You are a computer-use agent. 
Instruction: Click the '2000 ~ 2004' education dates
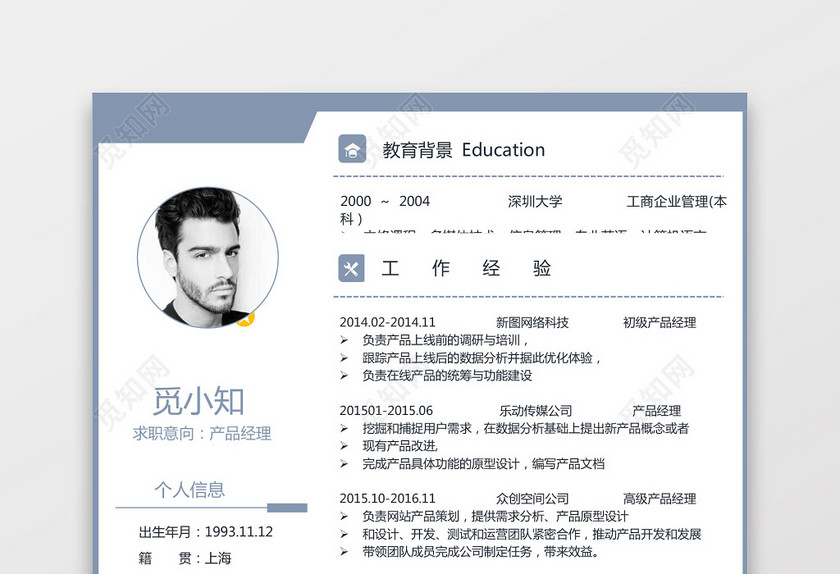pos(385,202)
